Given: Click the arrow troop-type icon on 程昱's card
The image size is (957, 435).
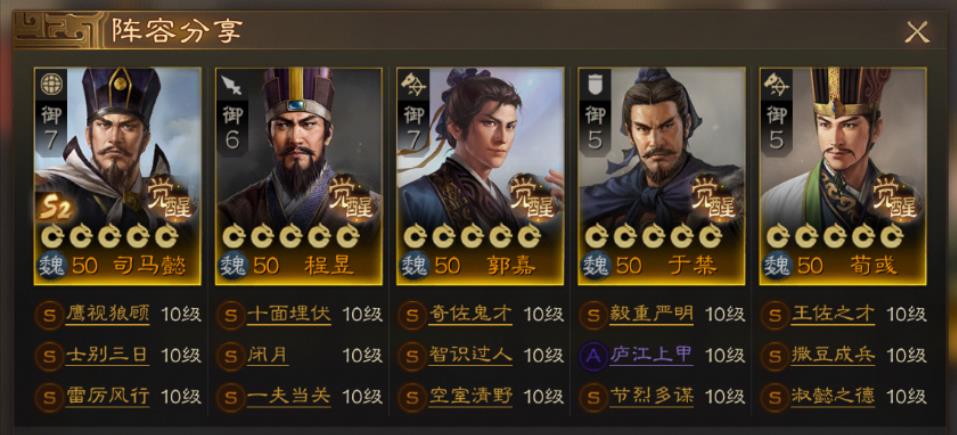Looking at the screenshot, I should click(x=231, y=85).
